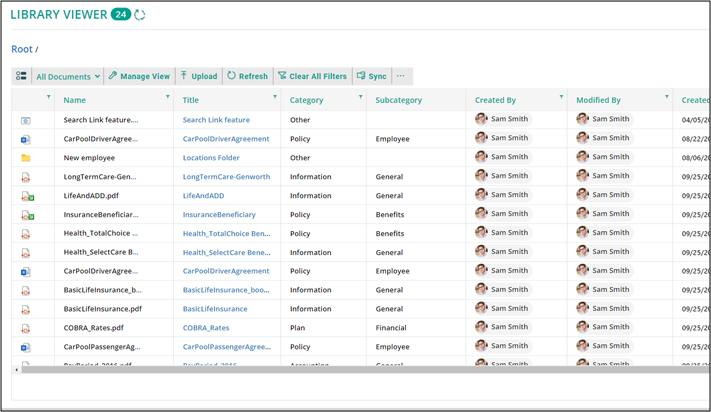Click the horizontal scrollbar track
Image resolution: width=711 pixels, height=412 pixels.
tap(366, 370)
